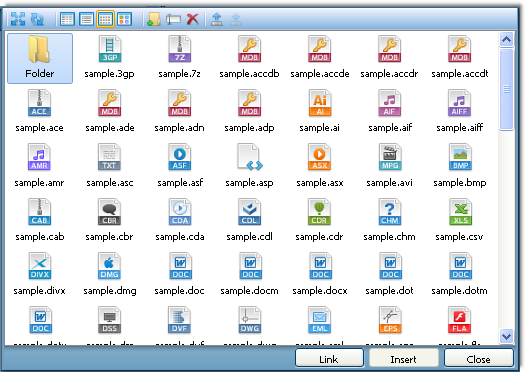Switch to list view mode

[87, 19]
